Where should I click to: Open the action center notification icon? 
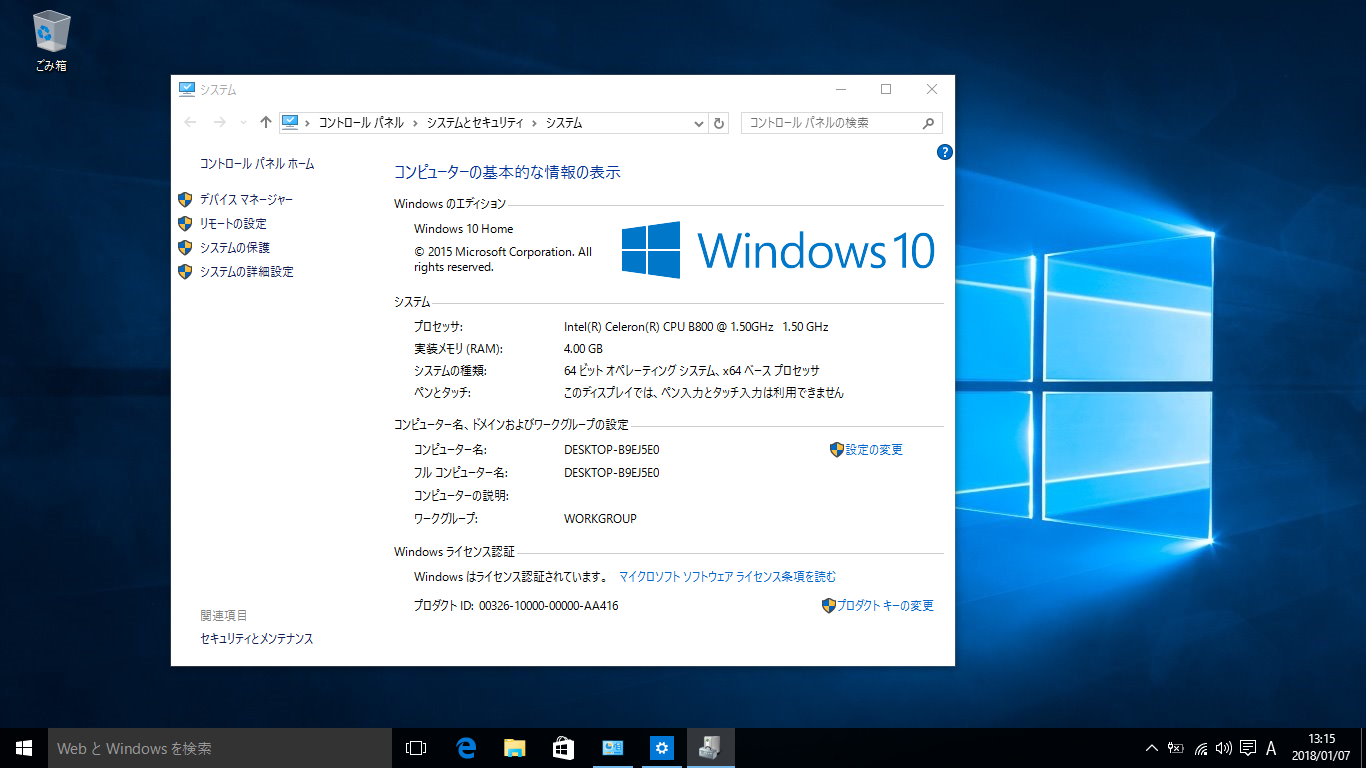tap(1248, 748)
